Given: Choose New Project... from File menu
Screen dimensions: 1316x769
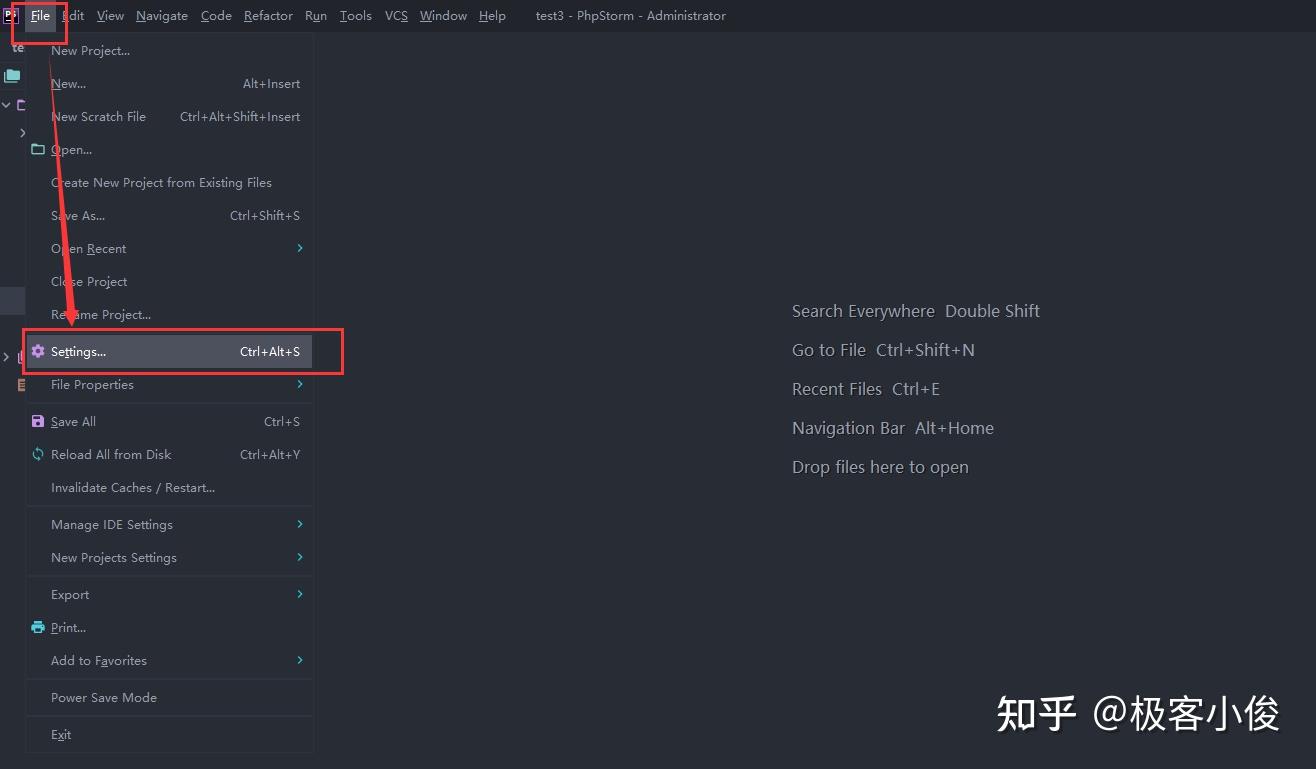Looking at the screenshot, I should [x=169, y=50].
